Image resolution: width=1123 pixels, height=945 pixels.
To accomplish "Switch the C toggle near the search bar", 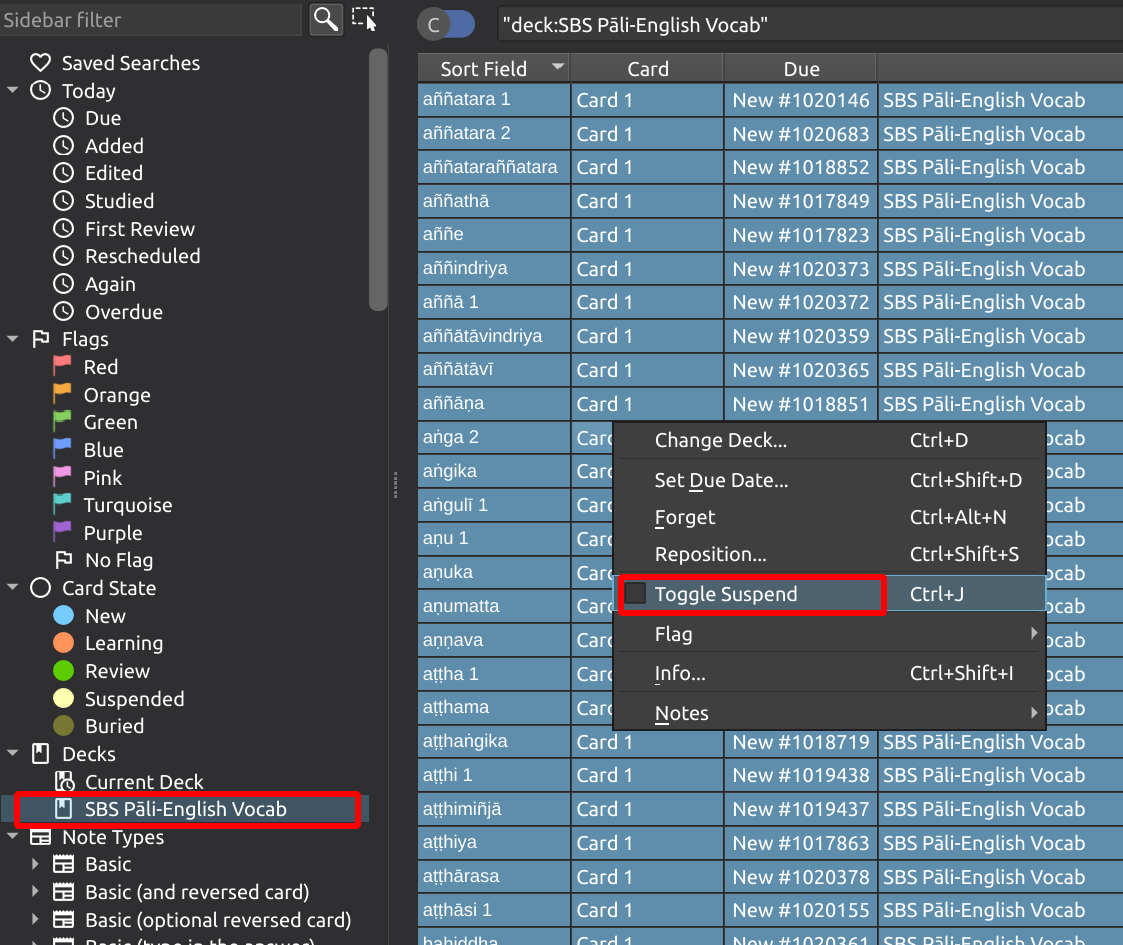I will coord(446,24).
